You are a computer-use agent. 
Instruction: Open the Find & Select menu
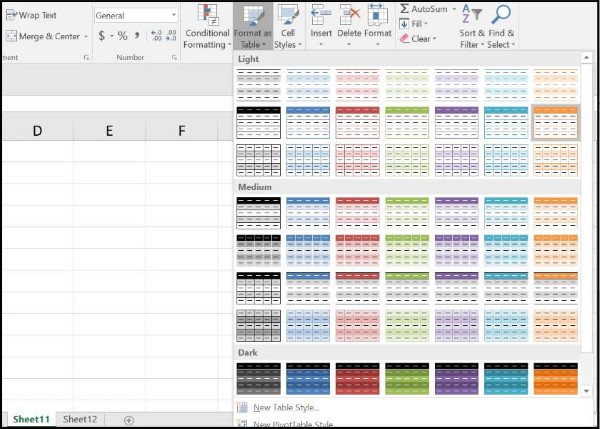(x=501, y=26)
